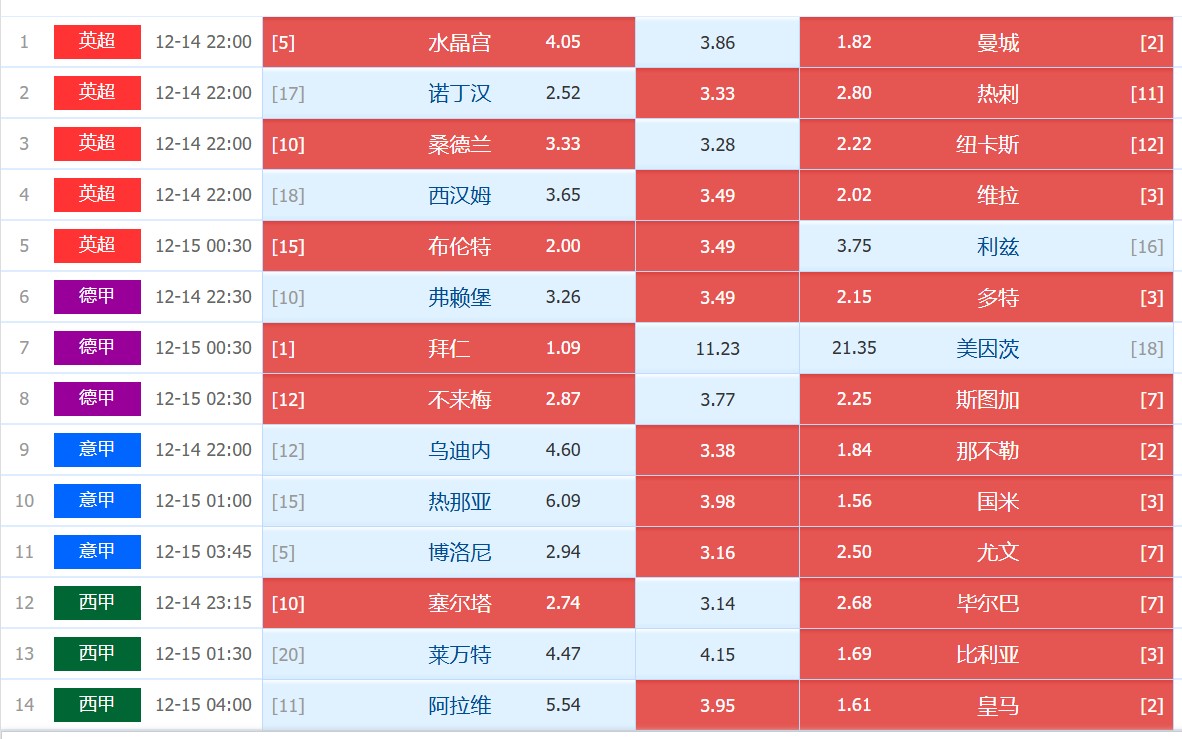This screenshot has height=739, width=1182.
Task: Toggle the 2.94 home odds for 博洛尼
Action: click(563, 552)
